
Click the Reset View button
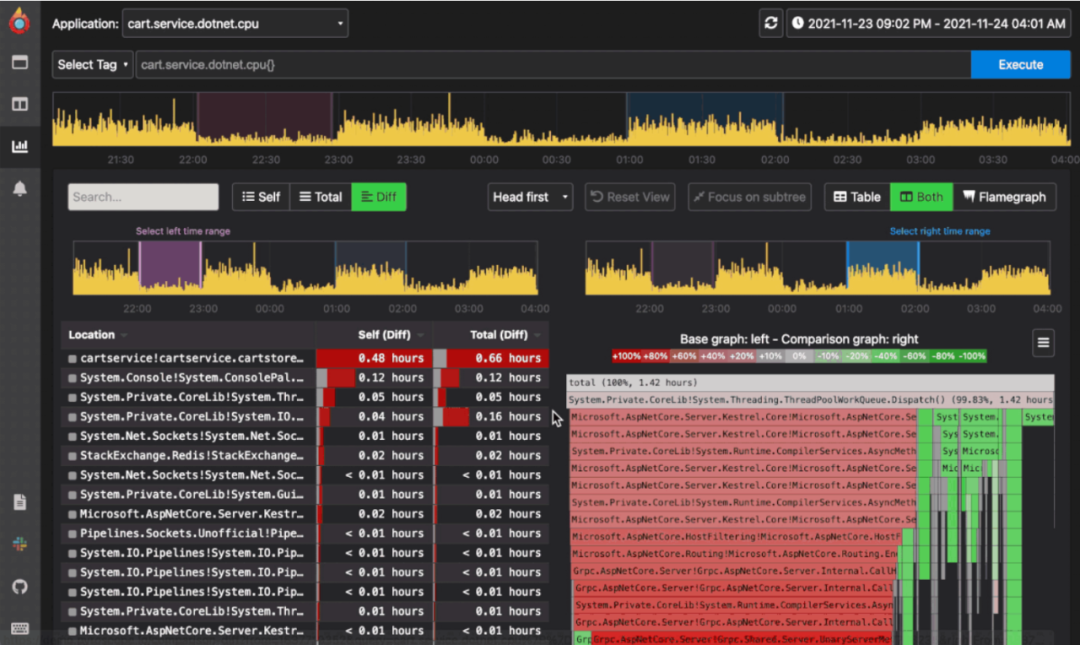tap(629, 196)
